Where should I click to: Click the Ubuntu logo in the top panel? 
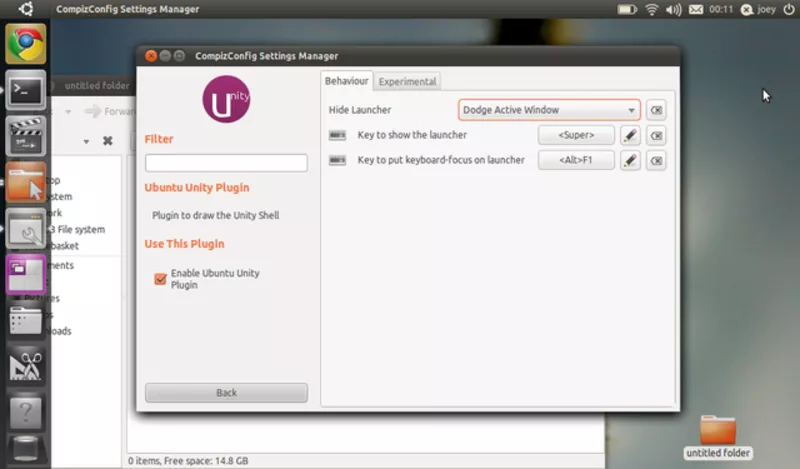[x=26, y=9]
